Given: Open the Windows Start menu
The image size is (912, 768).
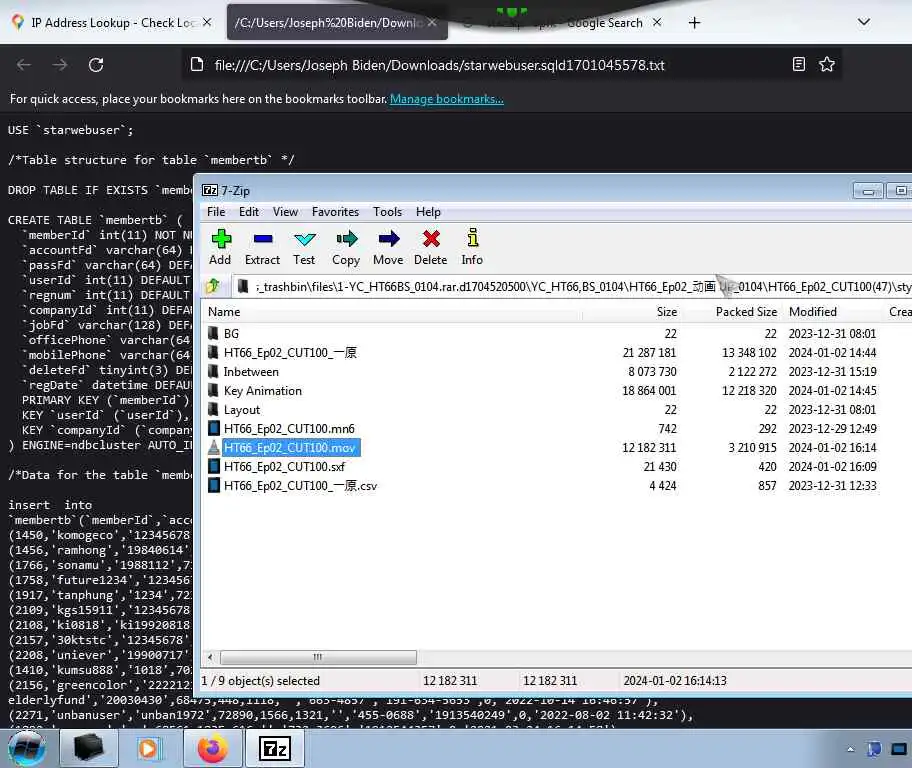Looking at the screenshot, I should tap(27, 748).
